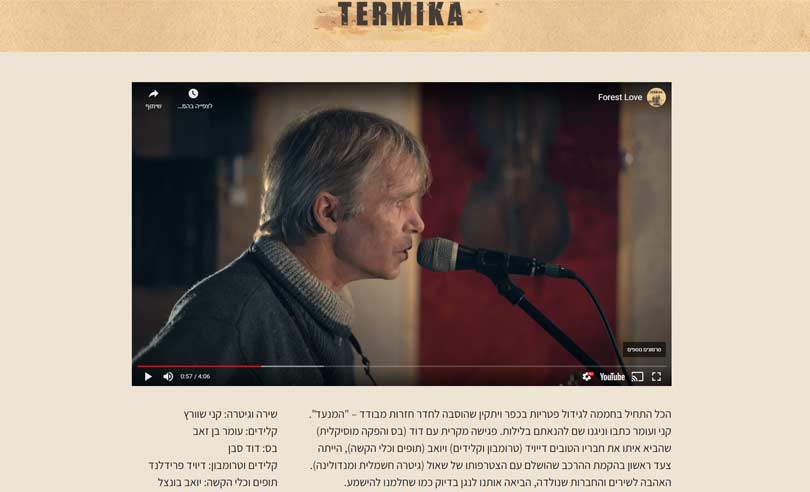
Task: Click the more videos button overlay
Action: (x=644, y=350)
